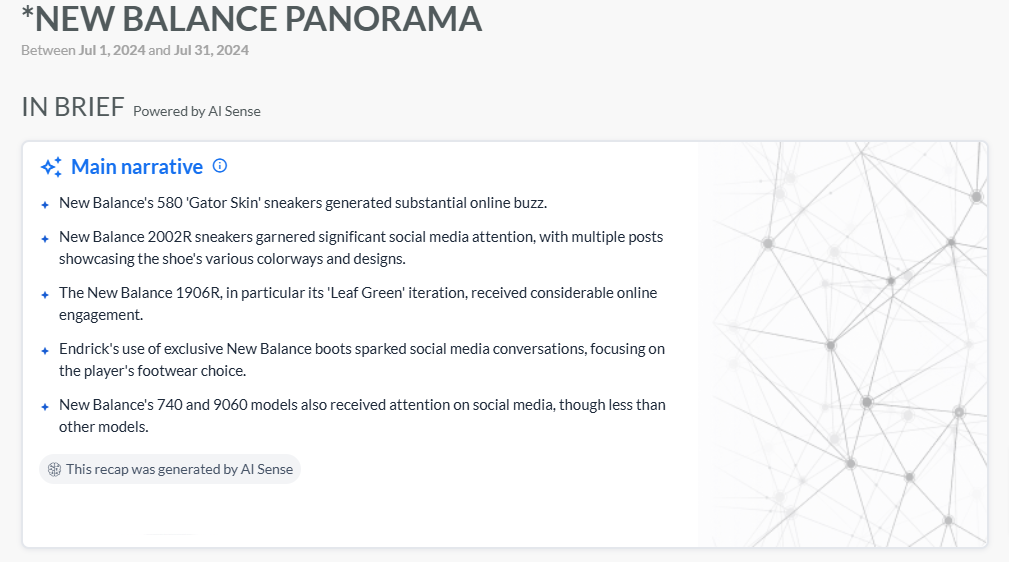This screenshot has width=1009, height=562.
Task: Click plus marker before 740 and 9060 bullet
Action: [x=45, y=407]
